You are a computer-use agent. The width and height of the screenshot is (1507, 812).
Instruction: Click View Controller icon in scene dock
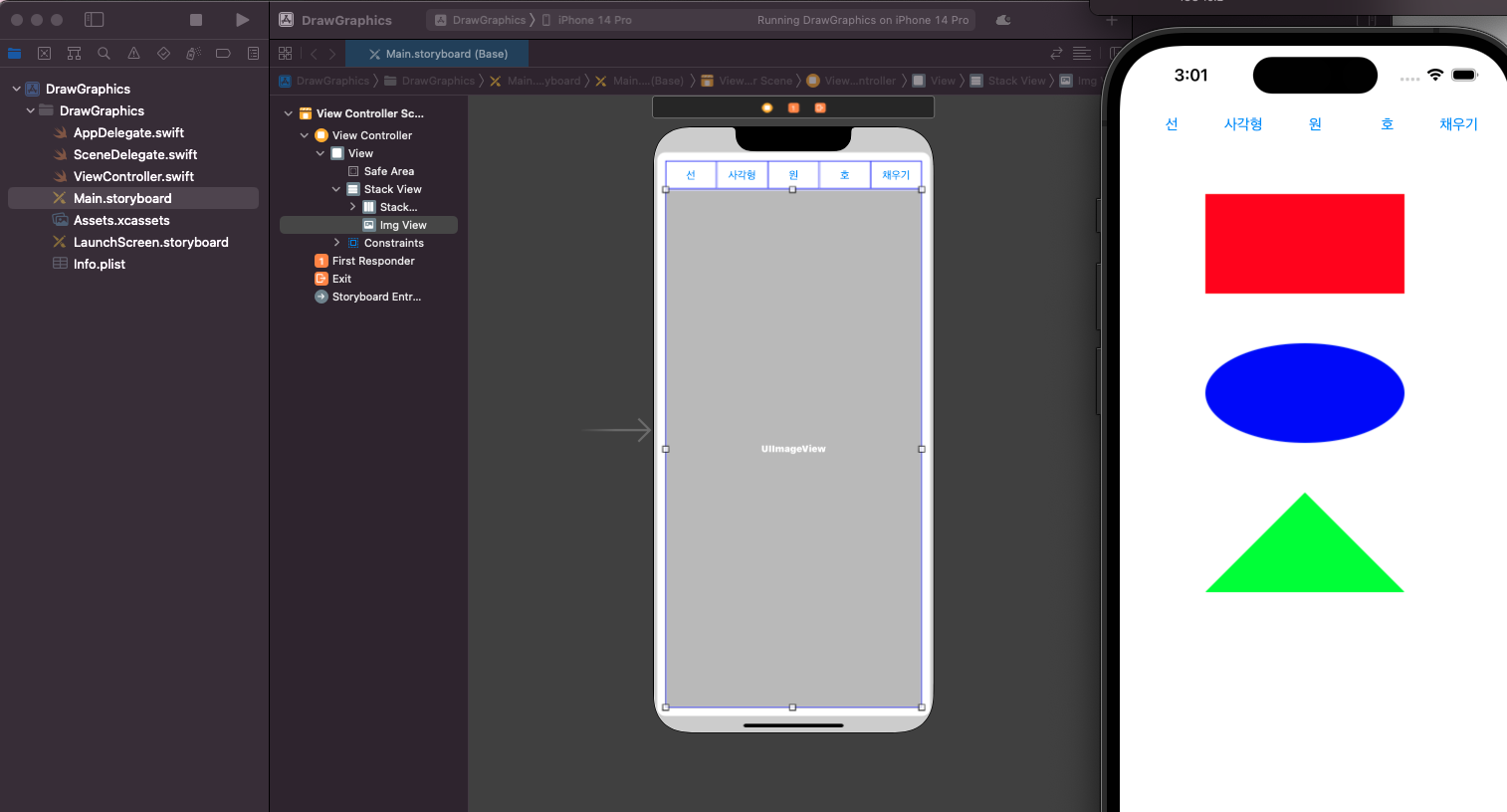click(767, 107)
